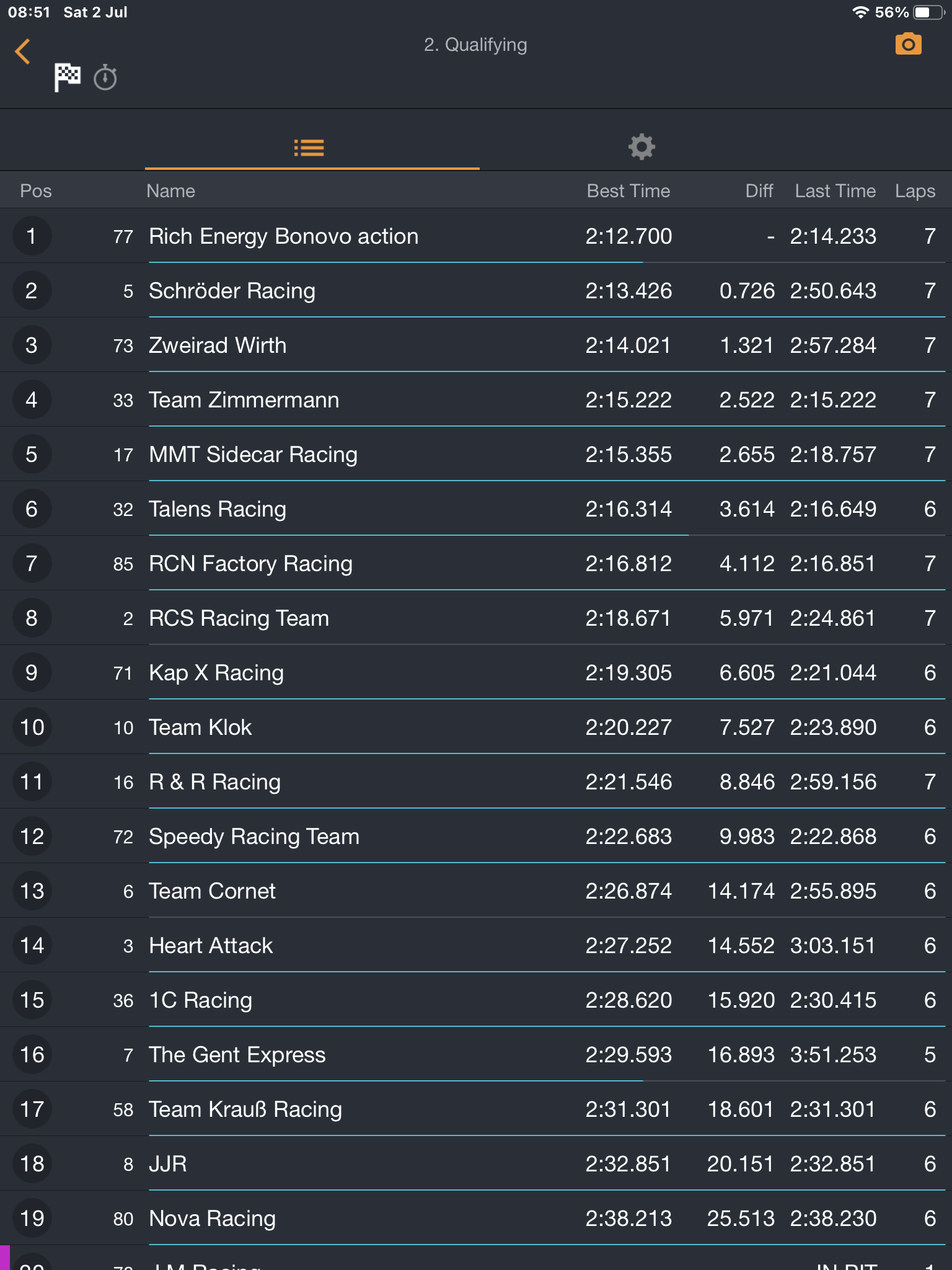The height and width of the screenshot is (1270, 952).
Task: Switch to the list view tab
Action: [309, 148]
